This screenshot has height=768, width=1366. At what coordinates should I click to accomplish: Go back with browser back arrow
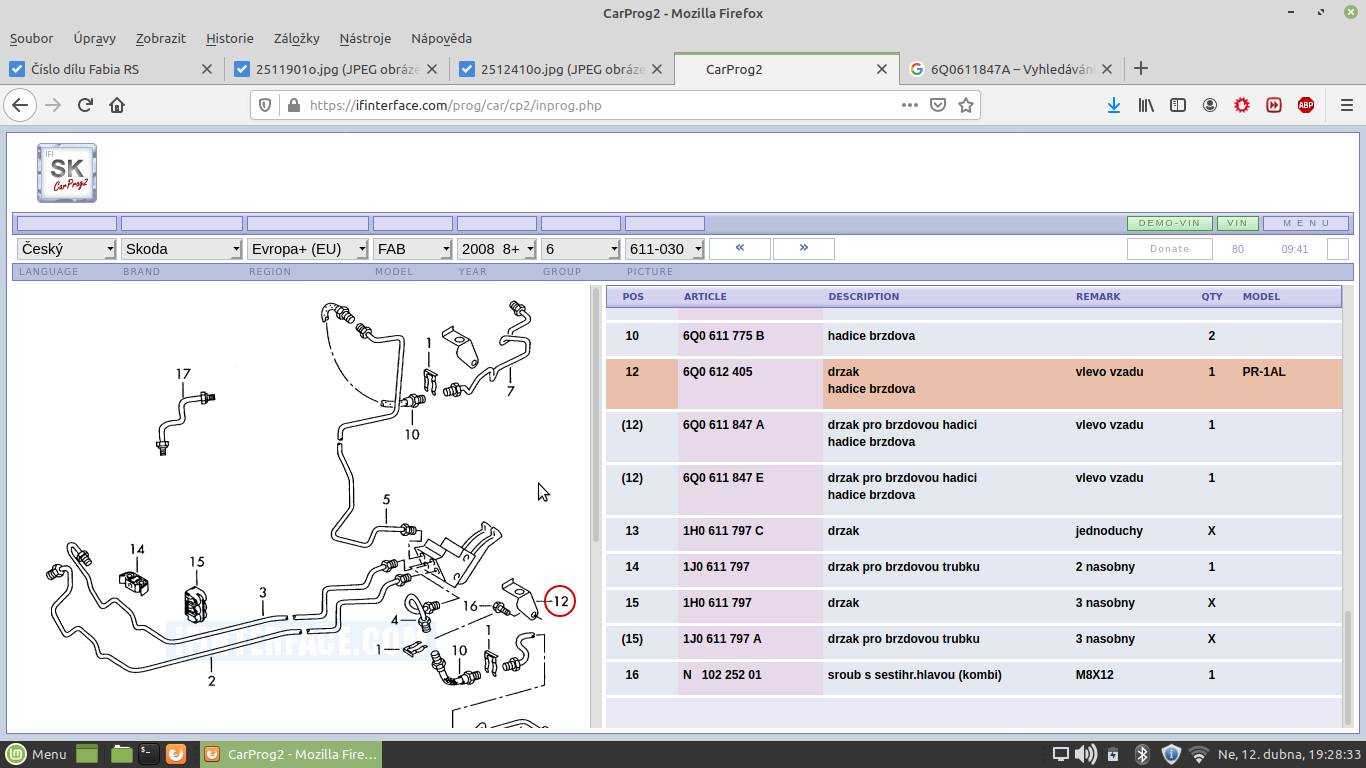click(20, 105)
